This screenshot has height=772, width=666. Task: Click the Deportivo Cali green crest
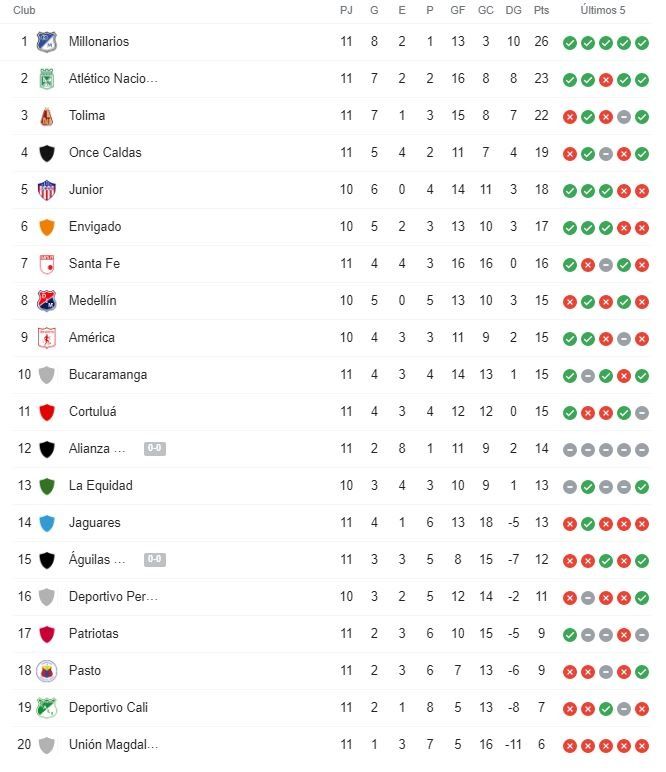pyautogui.click(x=47, y=708)
